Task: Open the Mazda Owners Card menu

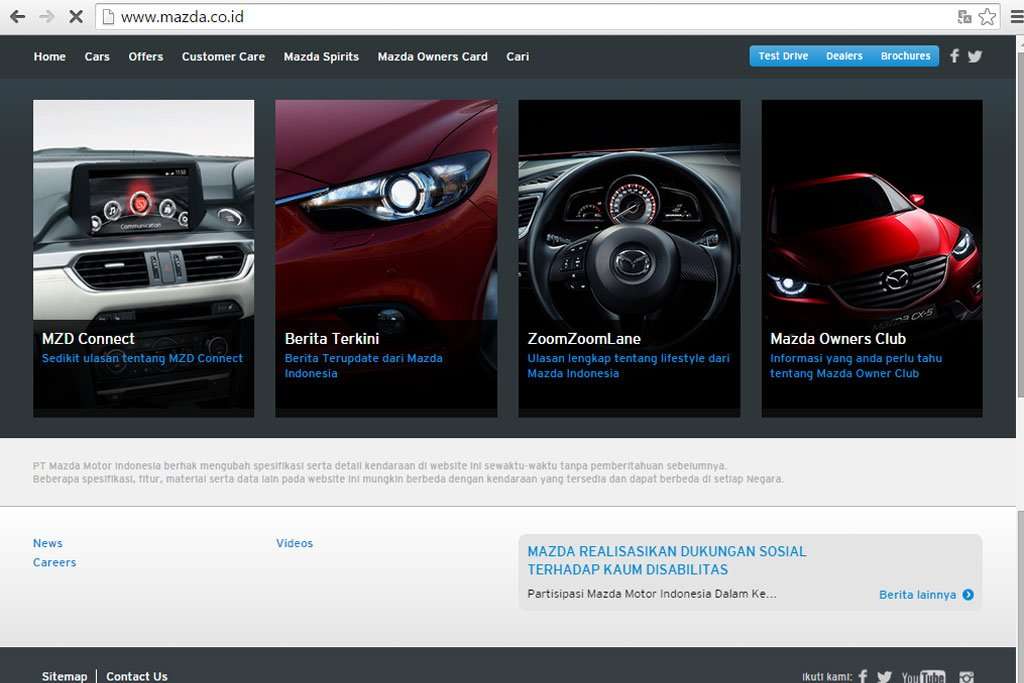Action: point(432,57)
